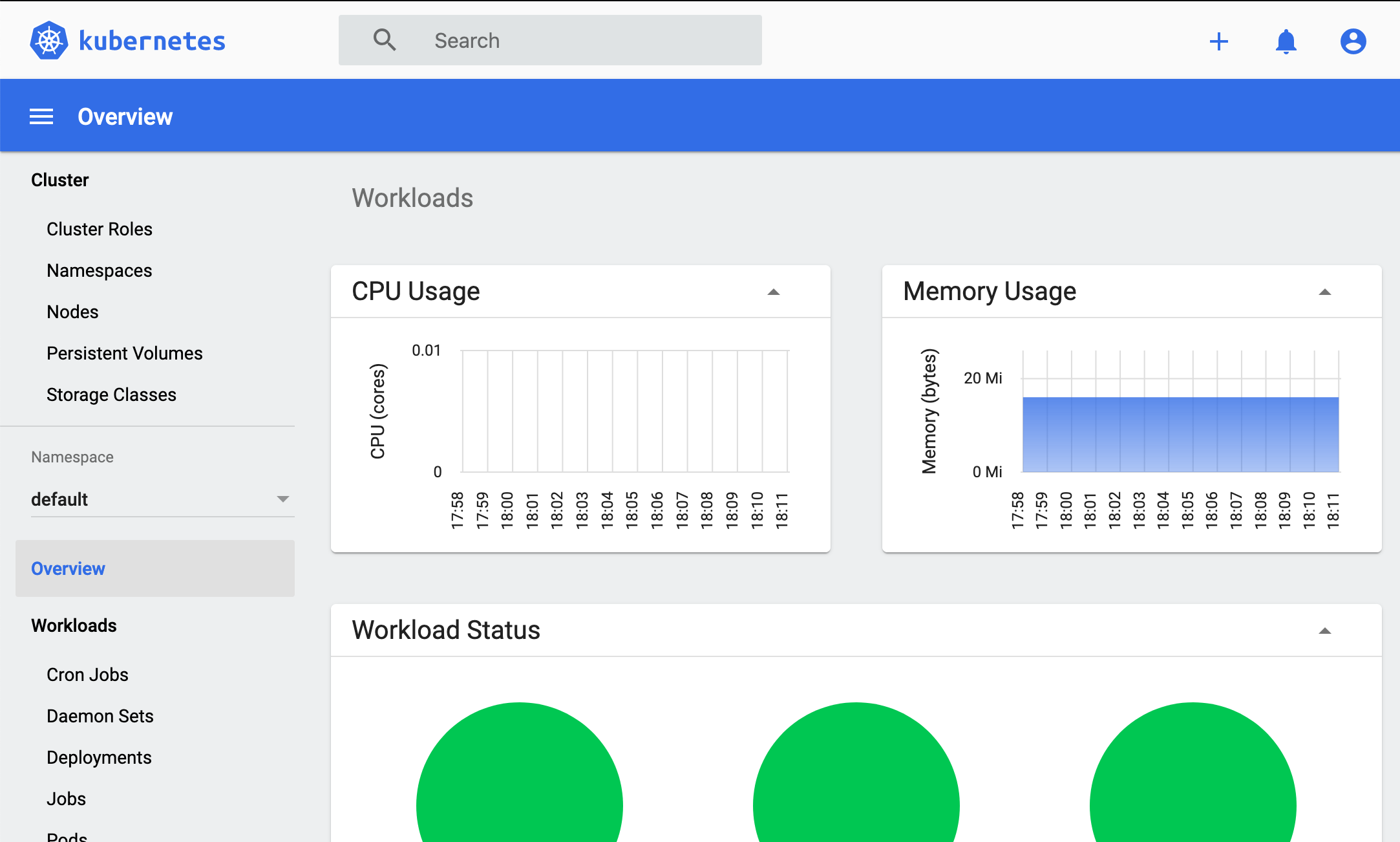The width and height of the screenshot is (1400, 842).
Task: Open Deployments in sidebar
Action: (99, 757)
